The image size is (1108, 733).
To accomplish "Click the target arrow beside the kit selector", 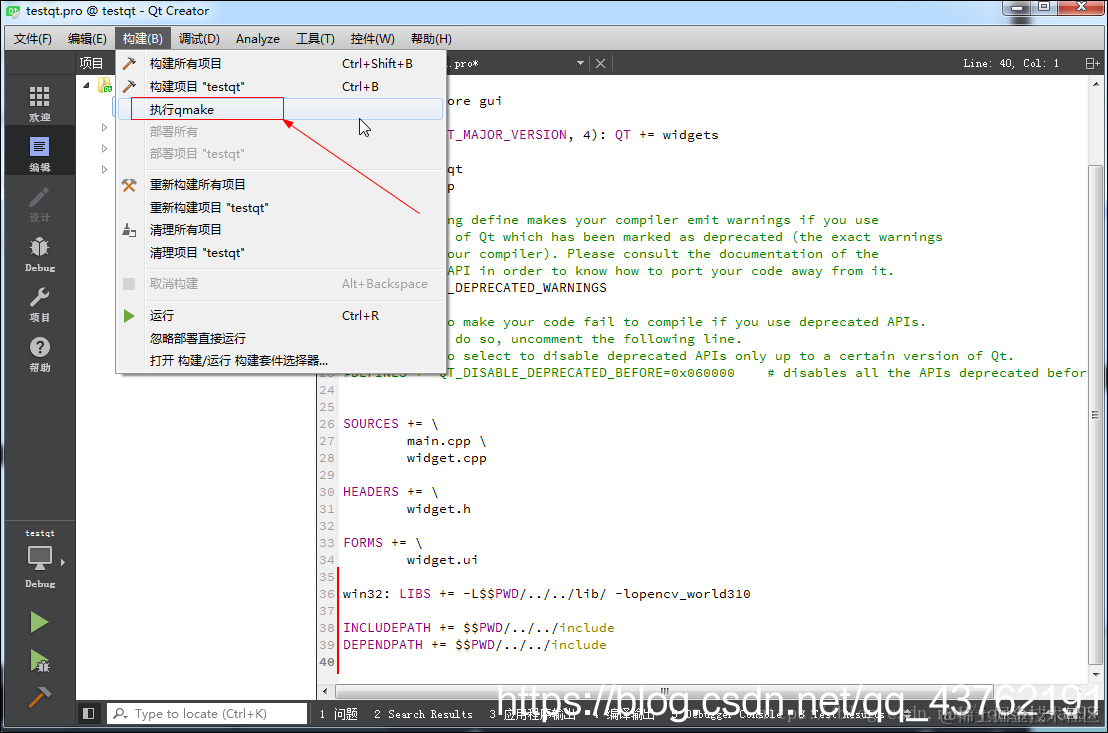I will pos(63,562).
